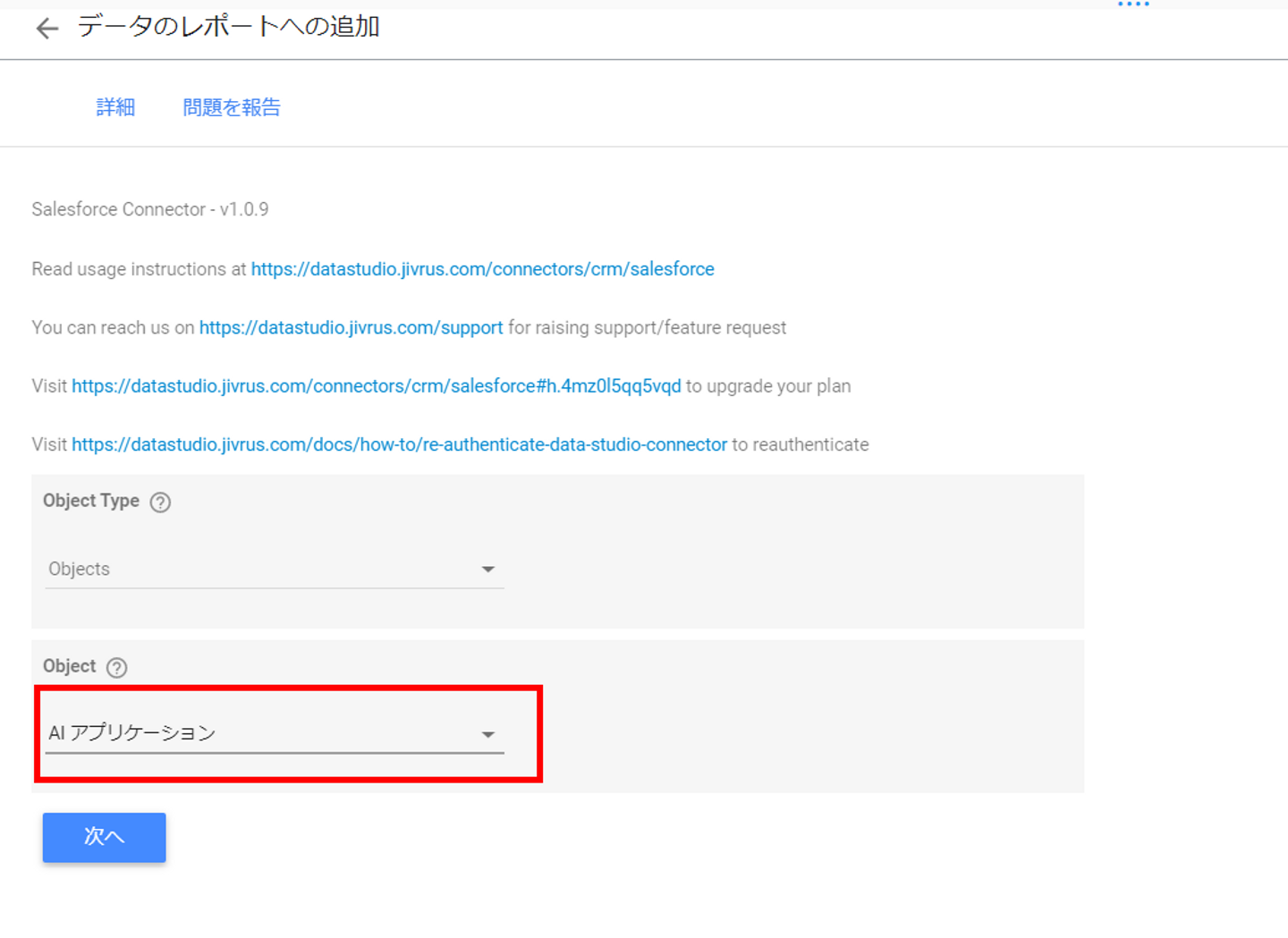The width and height of the screenshot is (1288, 938).
Task: Select the Objects combo box field
Action: [275, 570]
